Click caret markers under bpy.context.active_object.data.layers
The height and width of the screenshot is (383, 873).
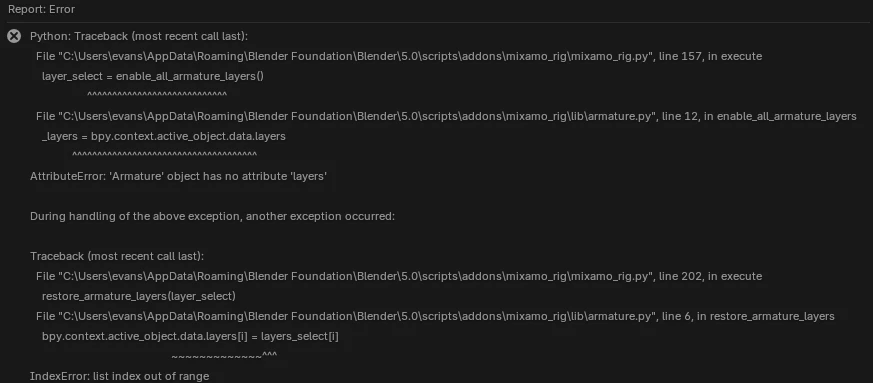click(x=165, y=155)
